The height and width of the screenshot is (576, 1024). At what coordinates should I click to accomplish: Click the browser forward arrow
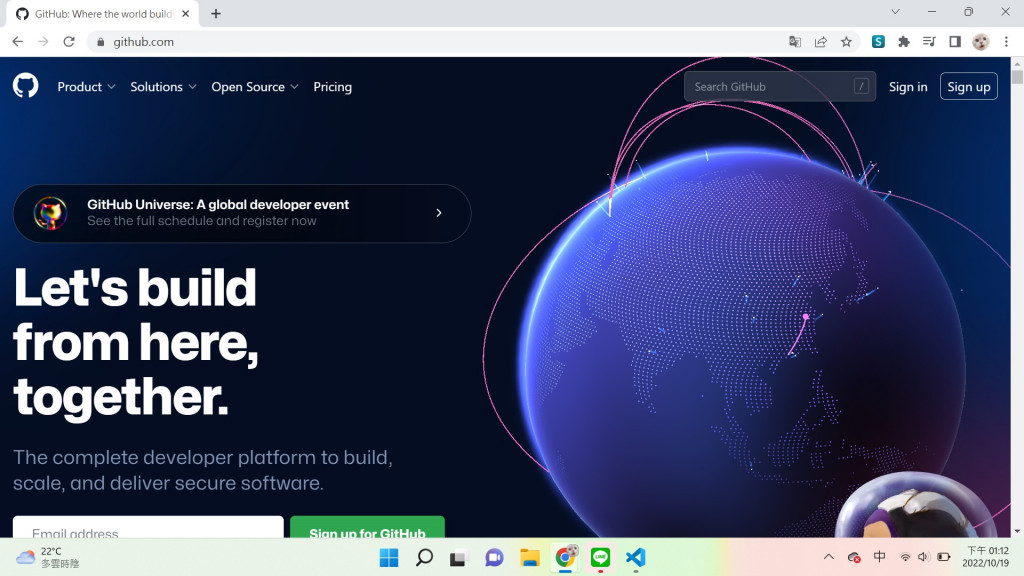(43, 42)
